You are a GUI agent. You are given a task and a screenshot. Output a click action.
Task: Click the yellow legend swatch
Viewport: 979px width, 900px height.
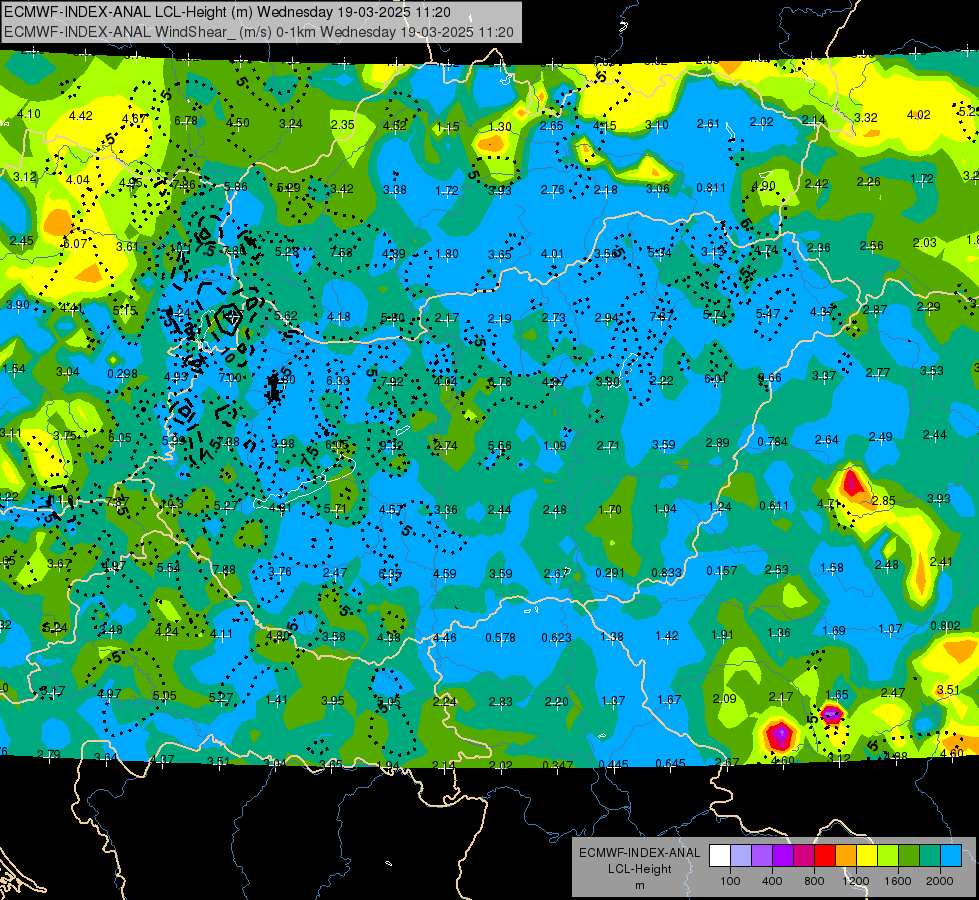[867, 855]
